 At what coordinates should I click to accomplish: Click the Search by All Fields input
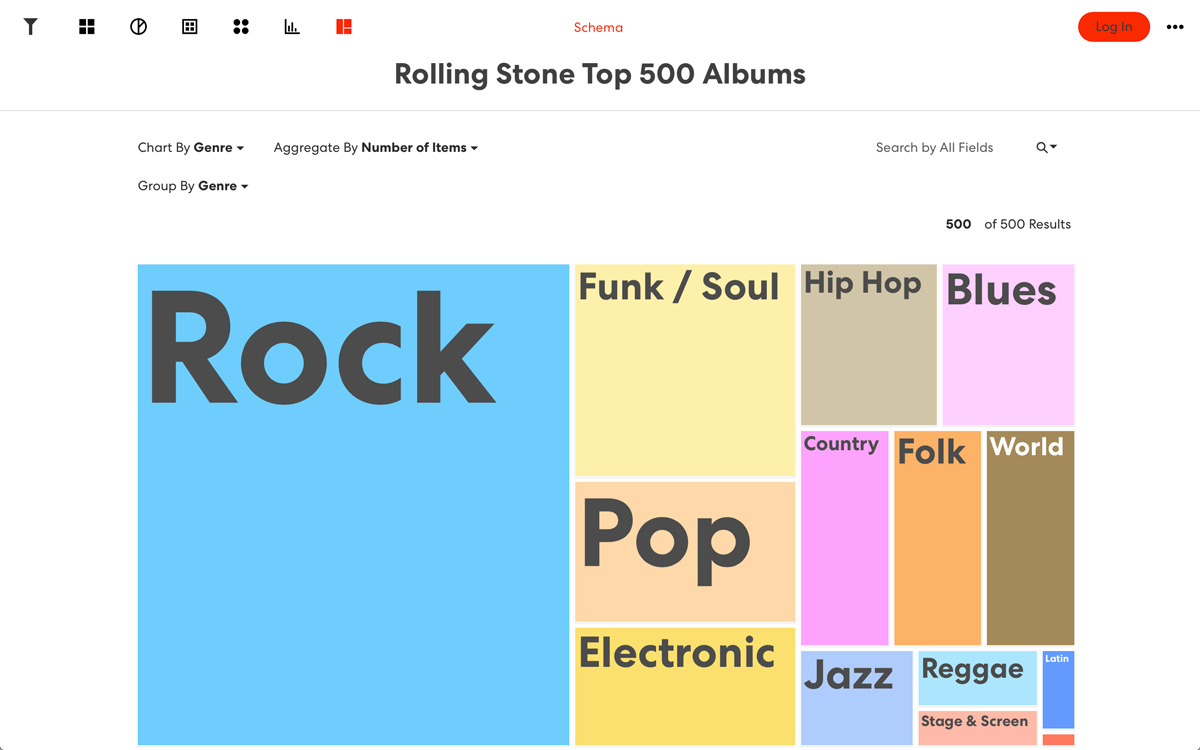(934, 148)
